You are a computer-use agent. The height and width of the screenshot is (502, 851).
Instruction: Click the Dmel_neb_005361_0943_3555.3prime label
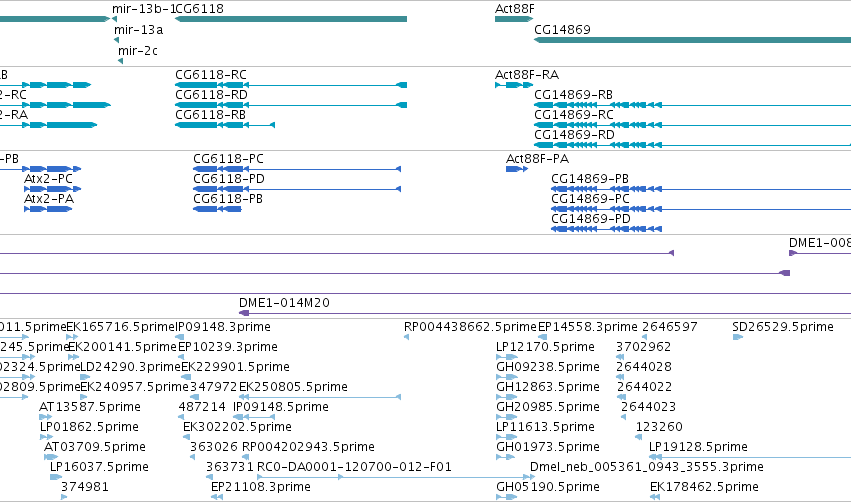point(647,467)
